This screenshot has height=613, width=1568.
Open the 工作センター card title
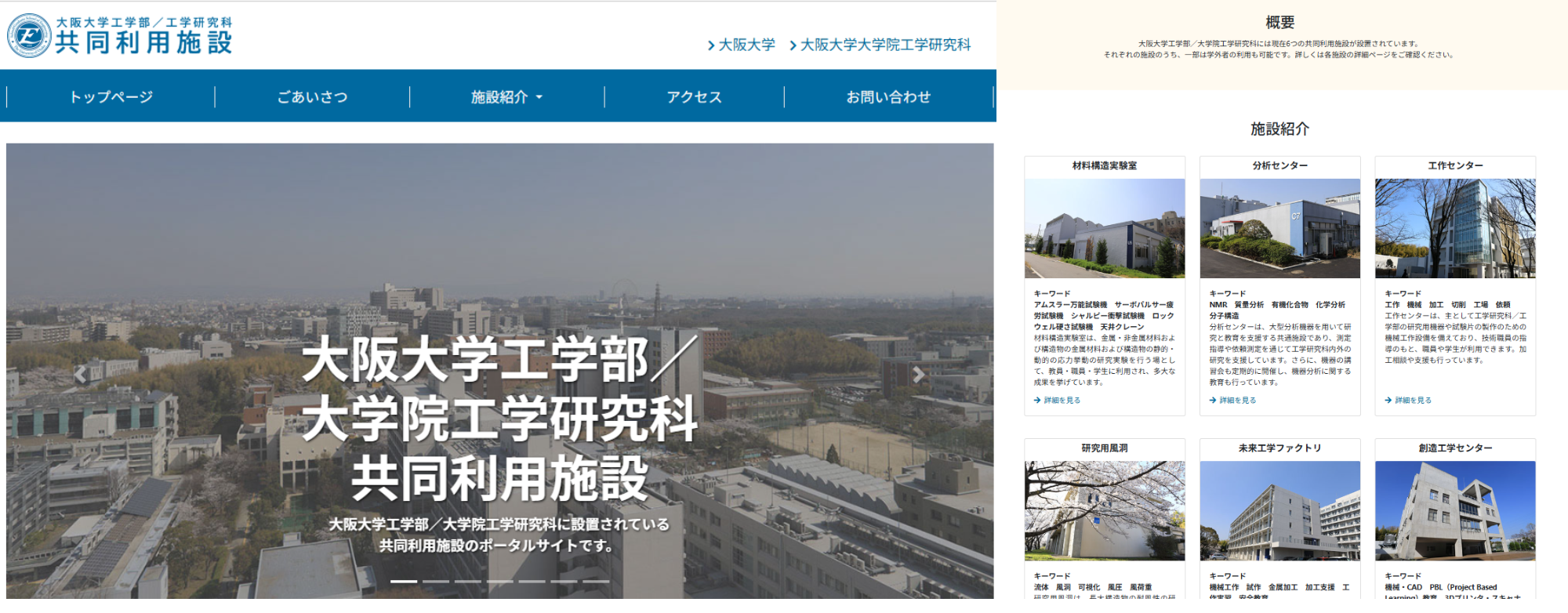1455,166
